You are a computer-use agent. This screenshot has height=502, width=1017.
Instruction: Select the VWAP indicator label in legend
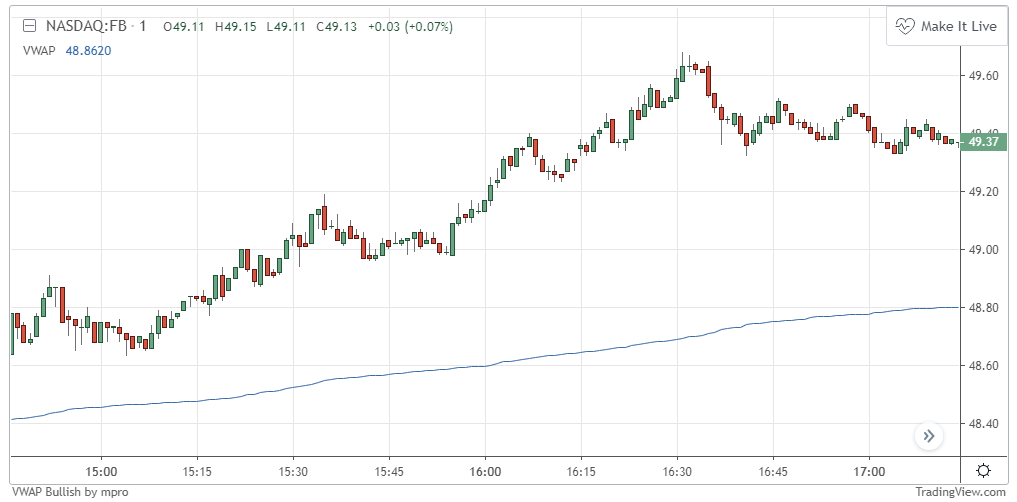(38, 48)
